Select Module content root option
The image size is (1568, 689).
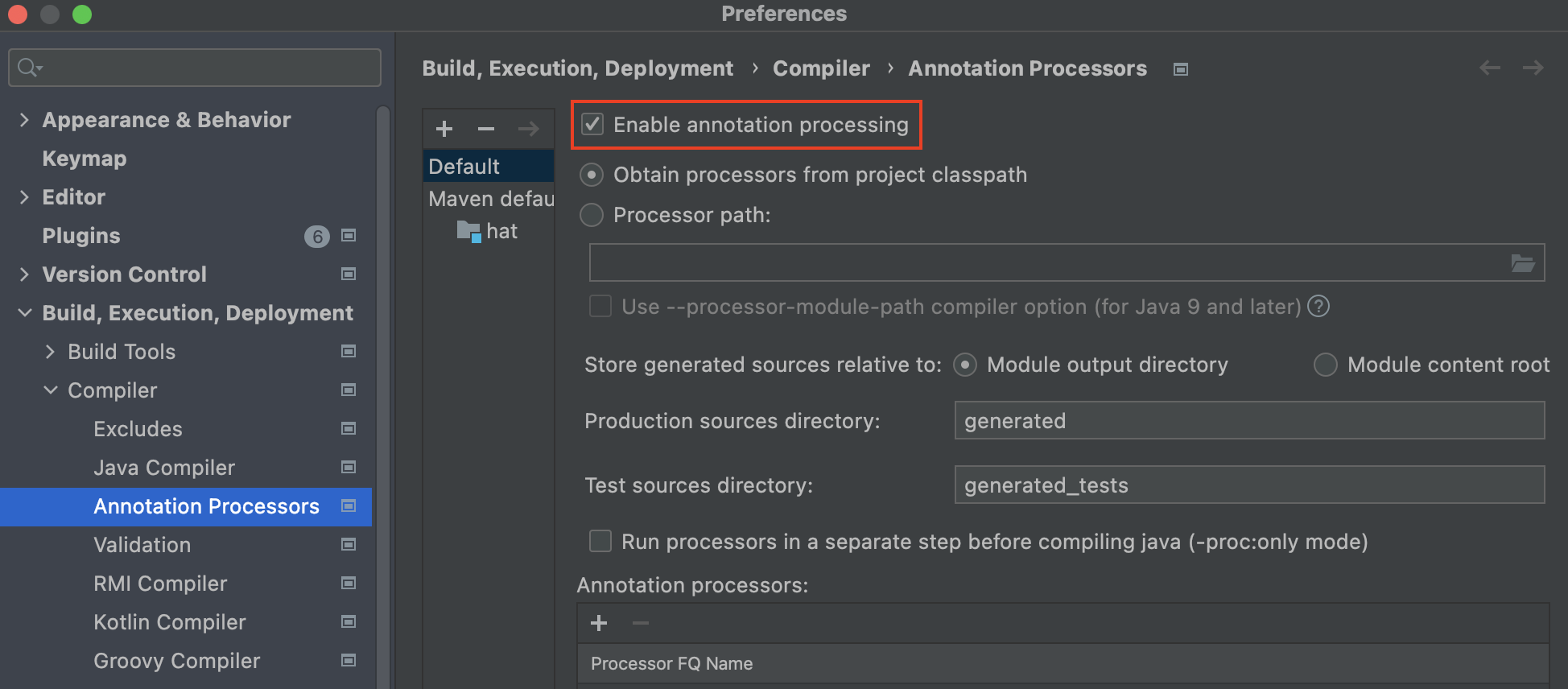(x=1326, y=365)
